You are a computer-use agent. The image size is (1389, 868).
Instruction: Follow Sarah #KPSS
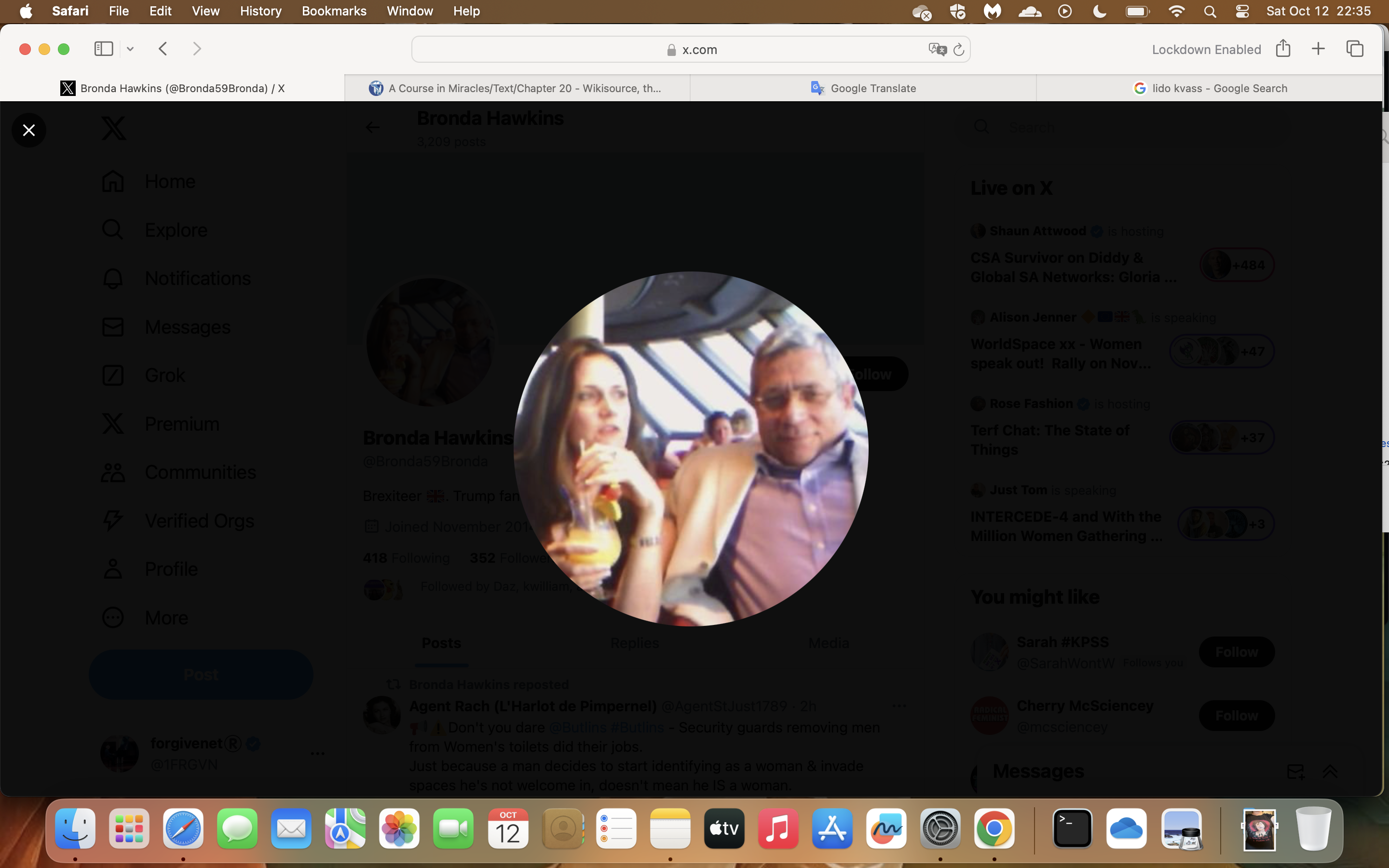tap(1236, 652)
